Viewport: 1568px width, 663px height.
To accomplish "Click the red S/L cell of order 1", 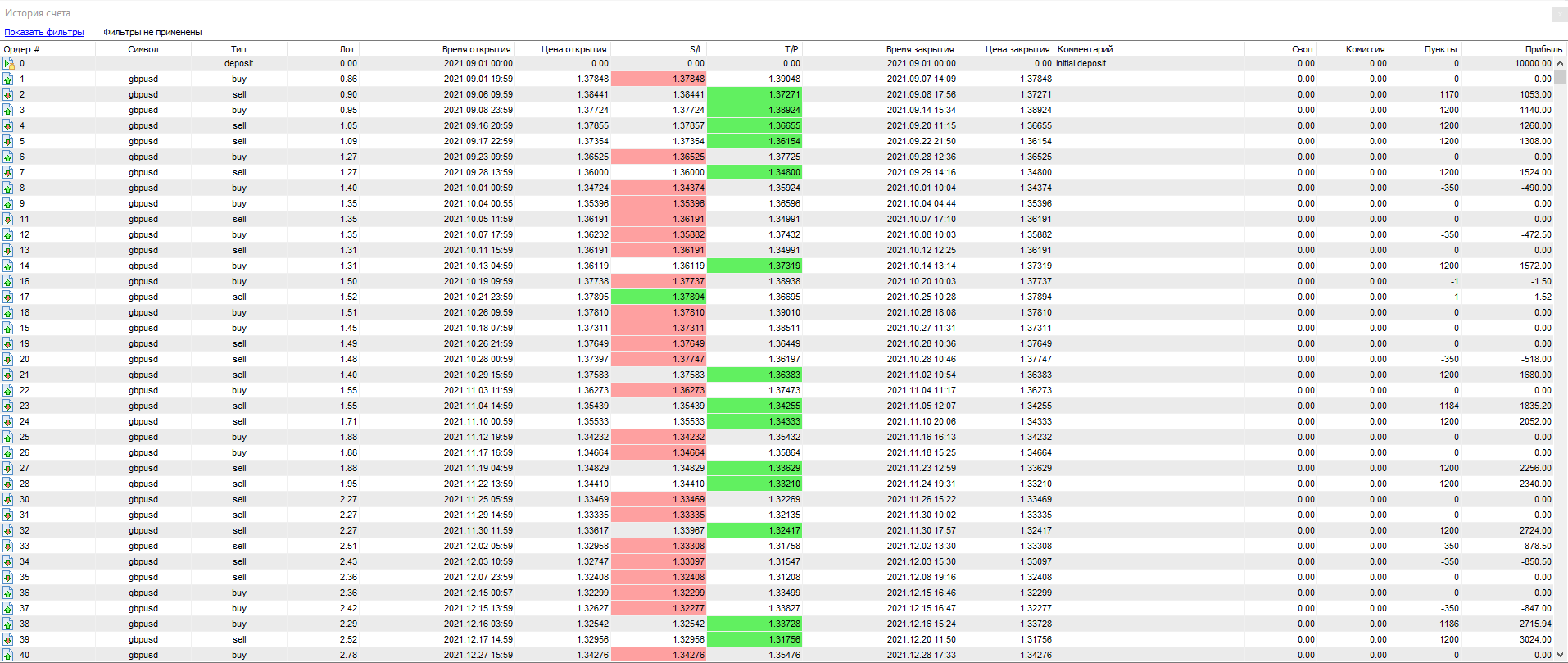I will [659, 79].
